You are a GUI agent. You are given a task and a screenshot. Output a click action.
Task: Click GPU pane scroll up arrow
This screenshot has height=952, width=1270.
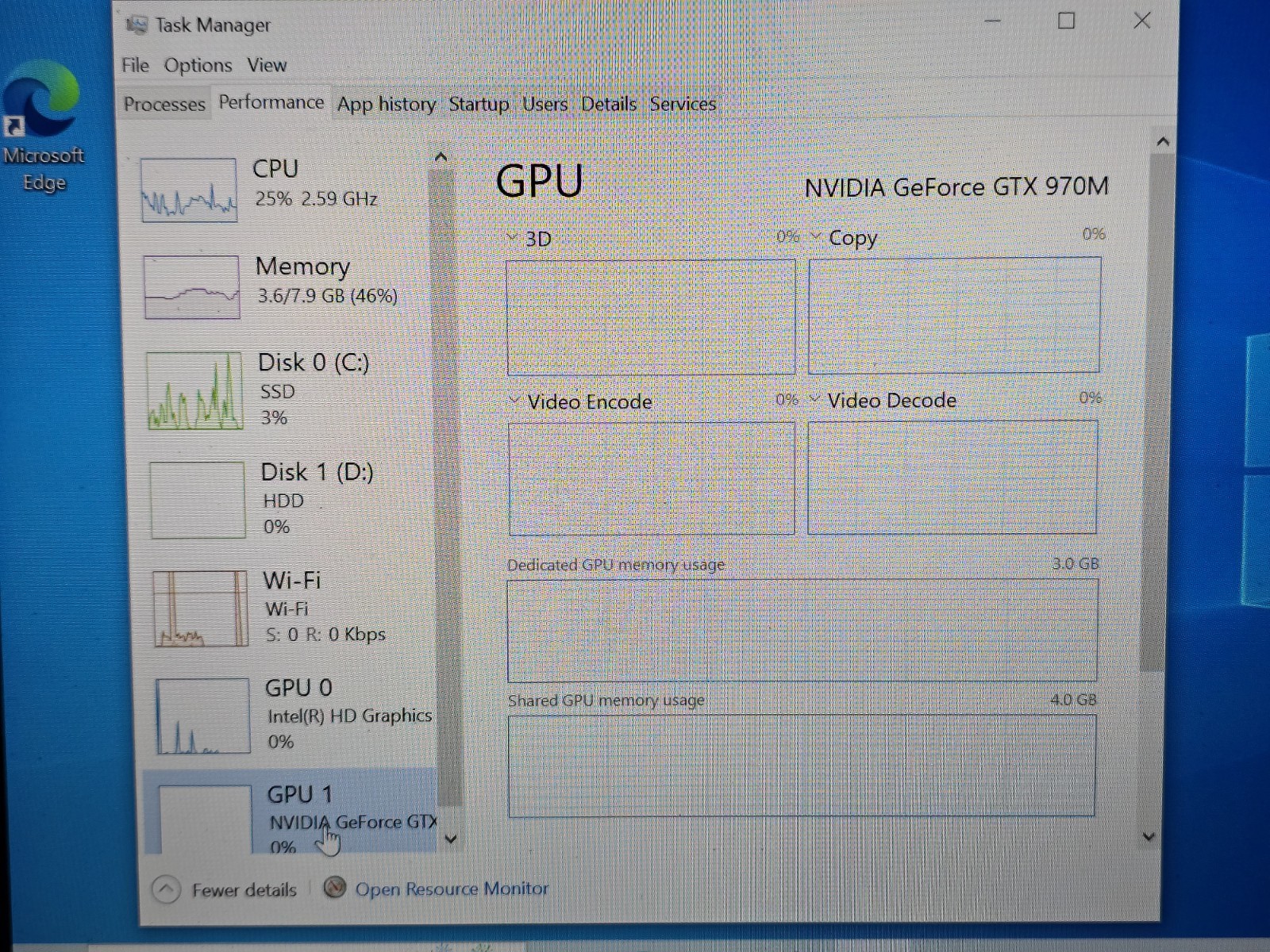pyautogui.click(x=1163, y=142)
